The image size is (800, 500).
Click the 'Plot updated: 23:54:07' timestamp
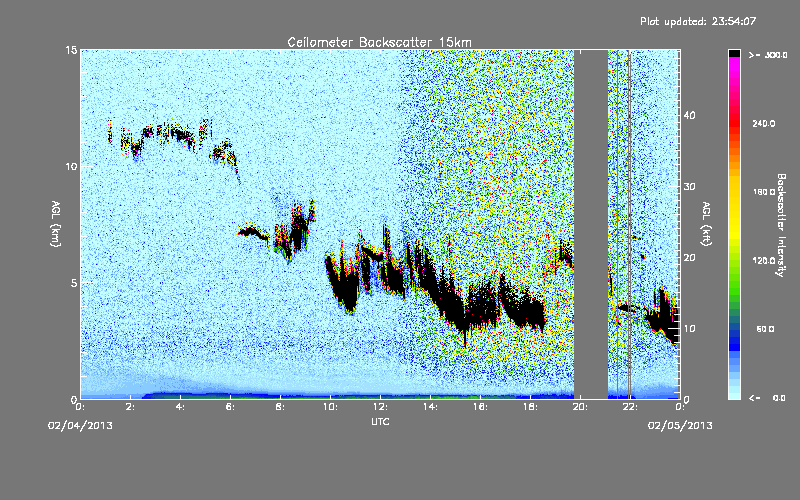pos(698,21)
